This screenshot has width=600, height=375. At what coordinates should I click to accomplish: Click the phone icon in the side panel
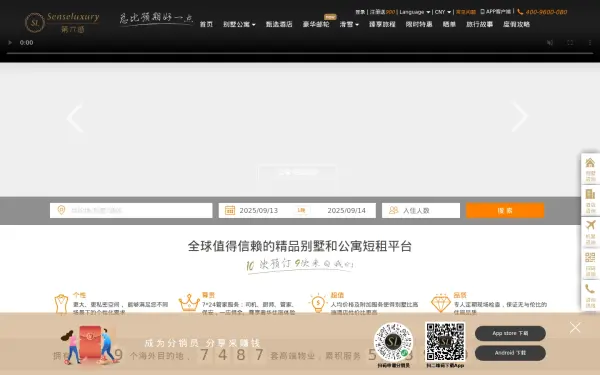coord(590,289)
